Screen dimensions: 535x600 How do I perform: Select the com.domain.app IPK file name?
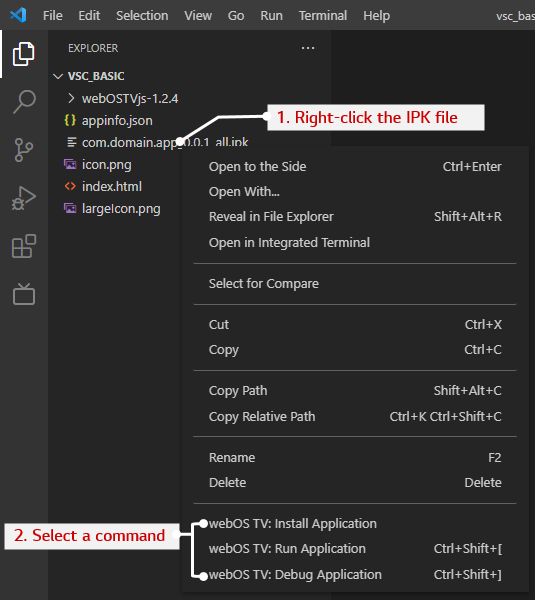[x=165, y=142]
